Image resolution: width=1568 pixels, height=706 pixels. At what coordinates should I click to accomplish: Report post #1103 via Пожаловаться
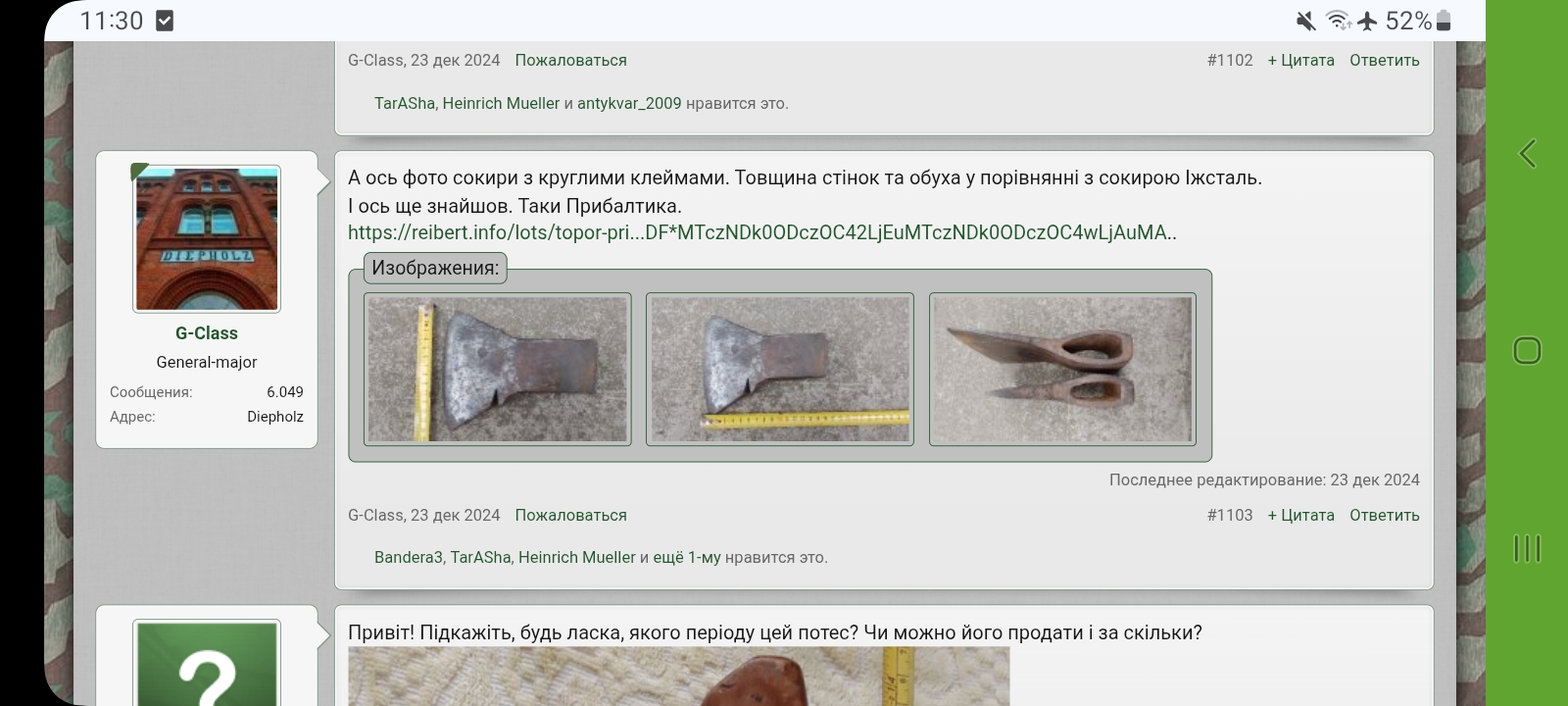tap(570, 515)
